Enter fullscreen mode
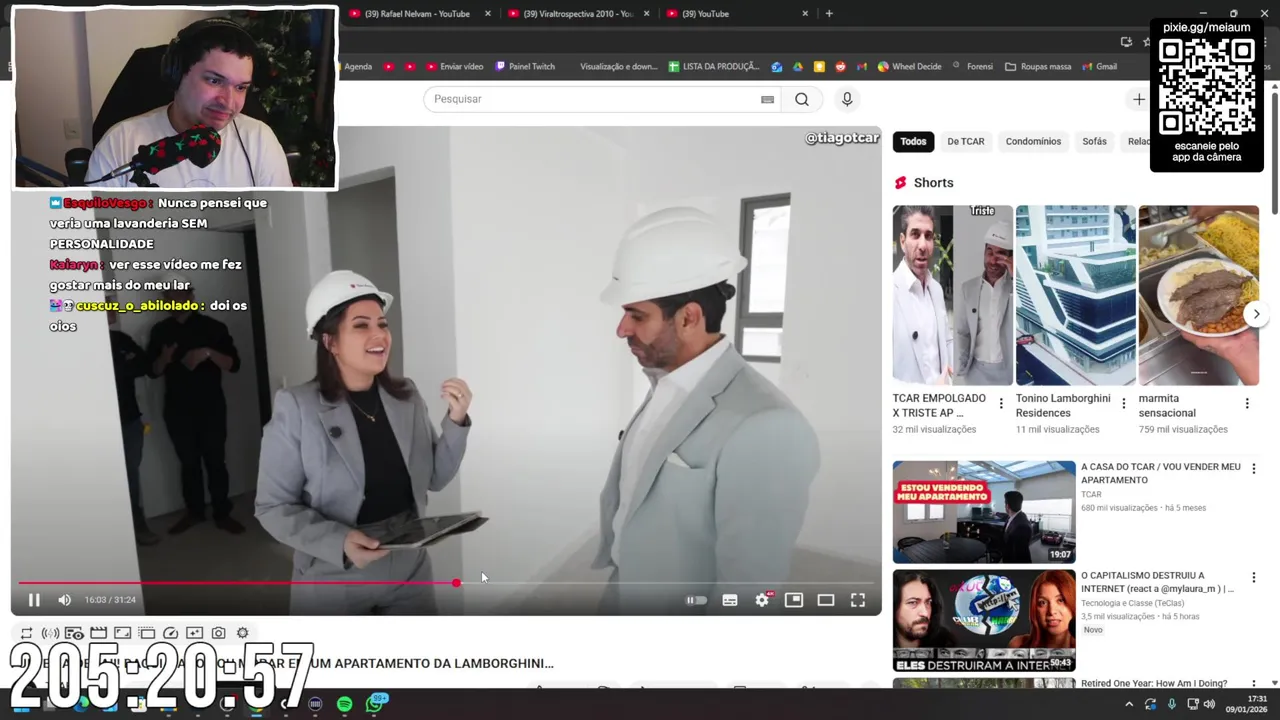1280x720 pixels. click(x=858, y=600)
